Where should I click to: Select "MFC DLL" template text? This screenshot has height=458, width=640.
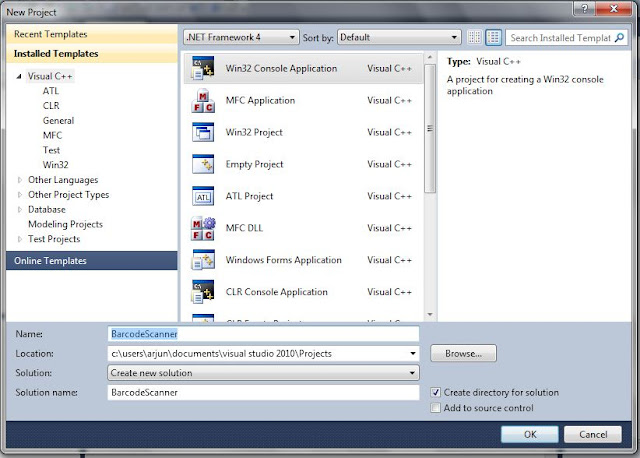pyautogui.click(x=244, y=228)
